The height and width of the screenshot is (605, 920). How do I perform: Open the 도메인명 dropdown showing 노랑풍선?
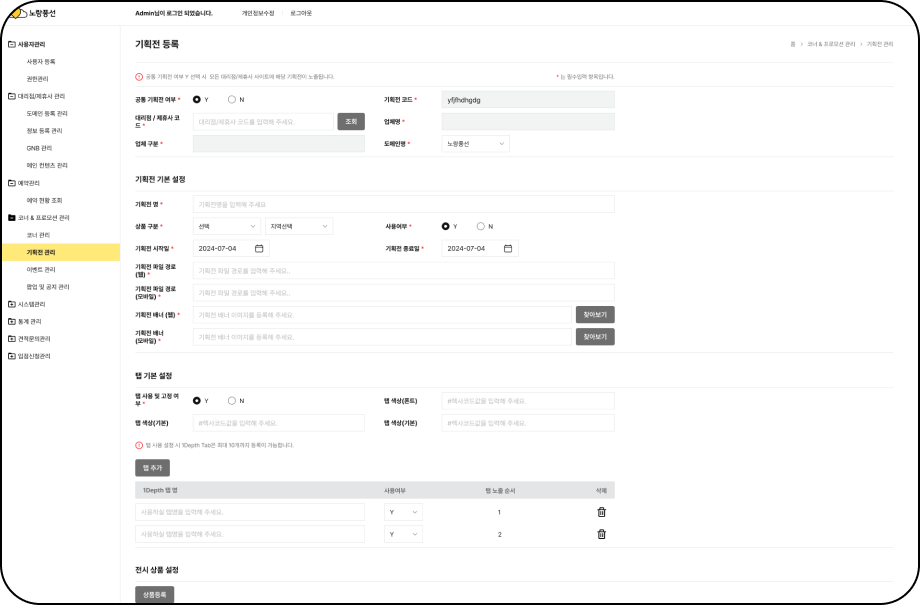click(476, 144)
